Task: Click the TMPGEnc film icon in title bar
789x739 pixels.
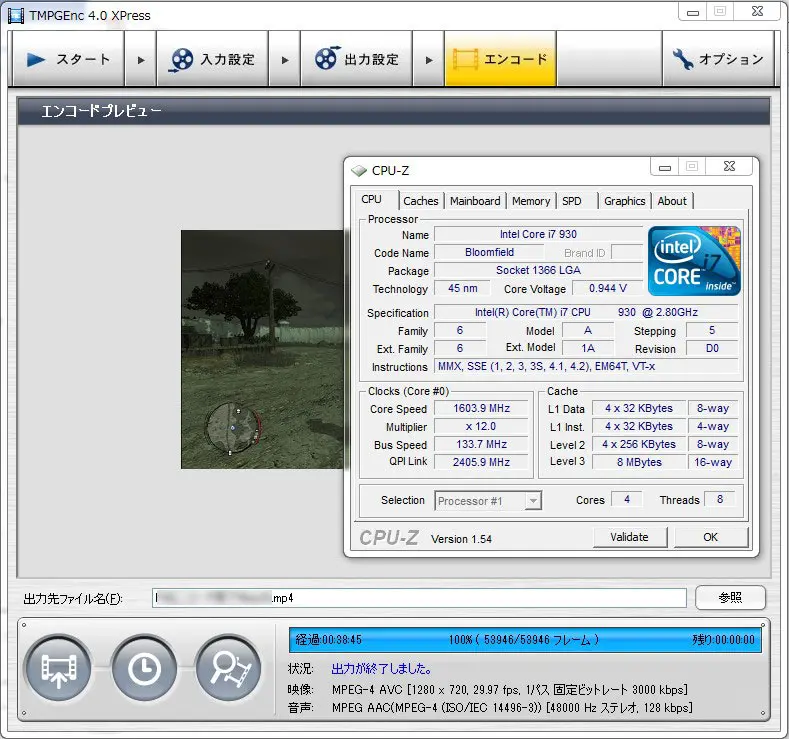Action: [x=16, y=15]
